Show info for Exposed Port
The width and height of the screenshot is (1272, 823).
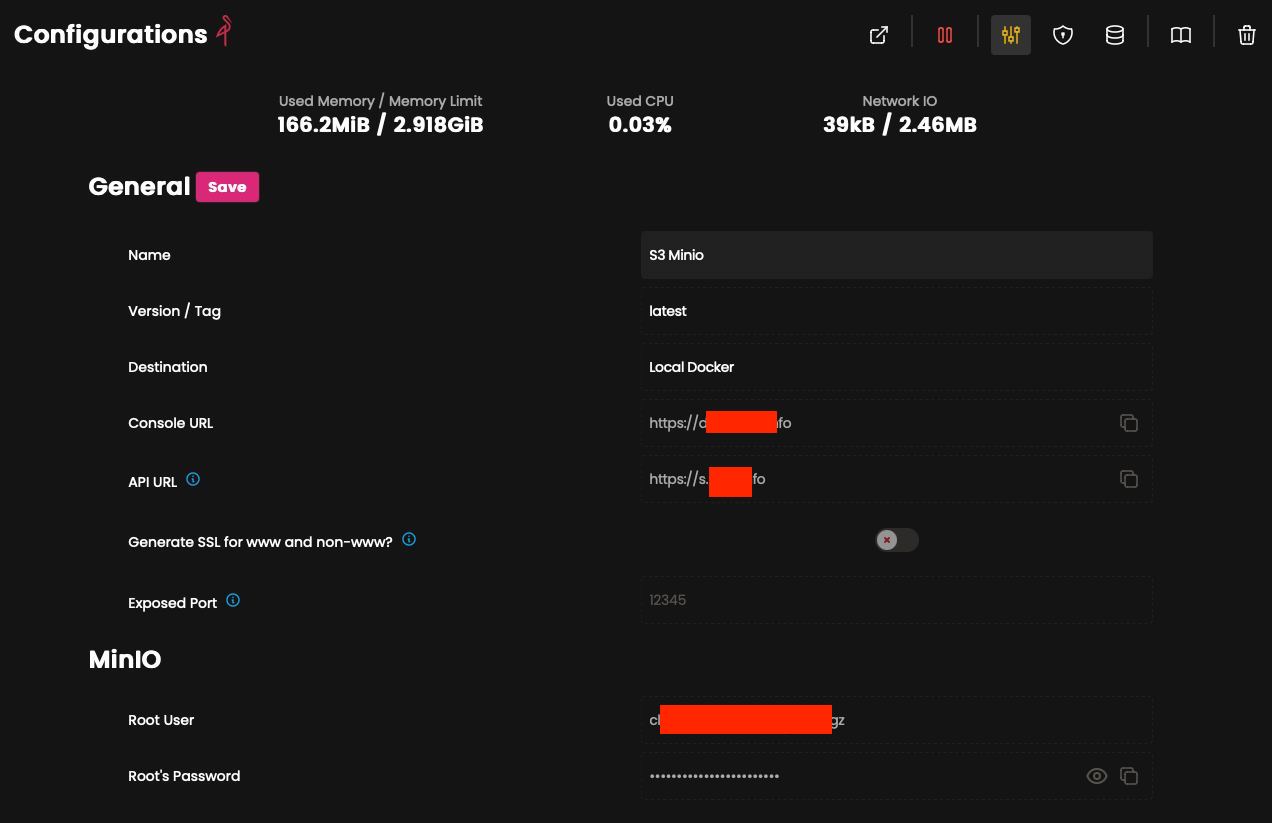(233, 600)
